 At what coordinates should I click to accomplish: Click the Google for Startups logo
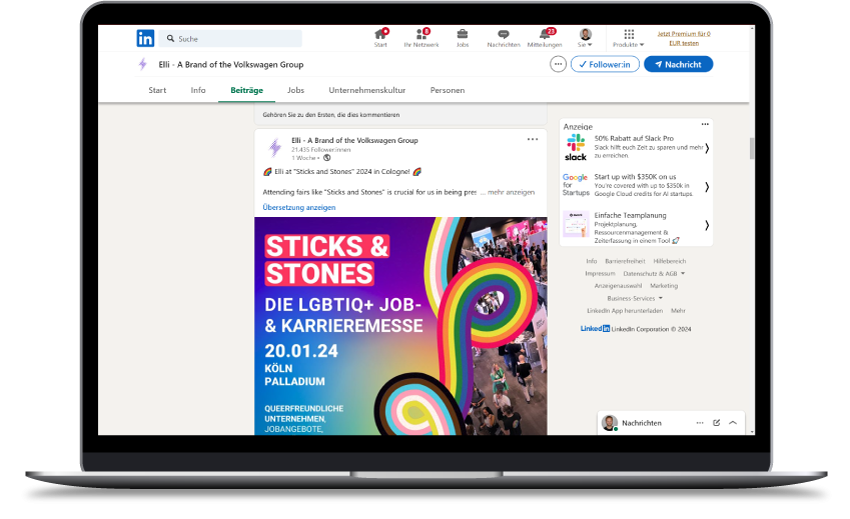click(576, 185)
